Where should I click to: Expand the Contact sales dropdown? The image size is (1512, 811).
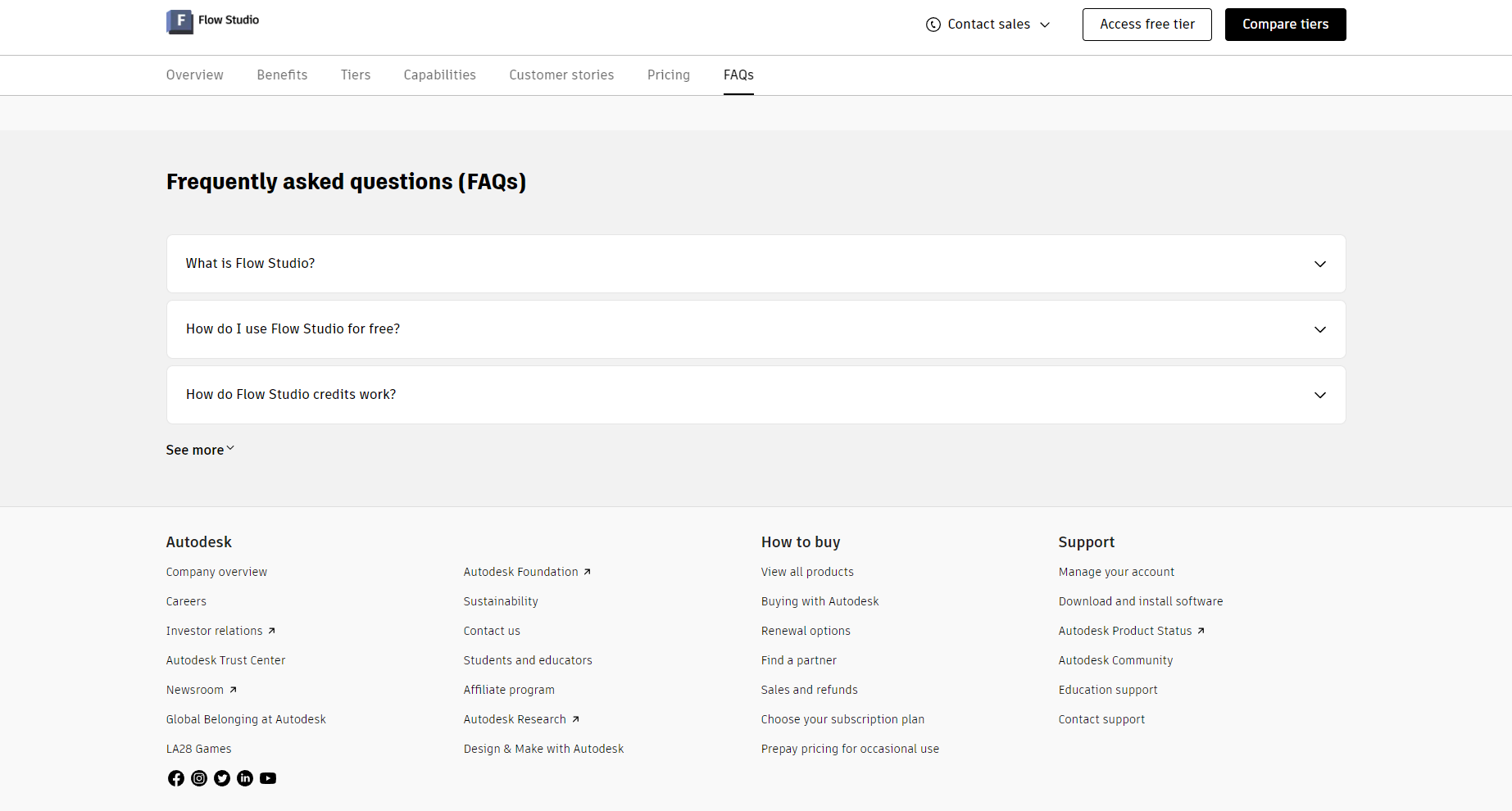988,25
